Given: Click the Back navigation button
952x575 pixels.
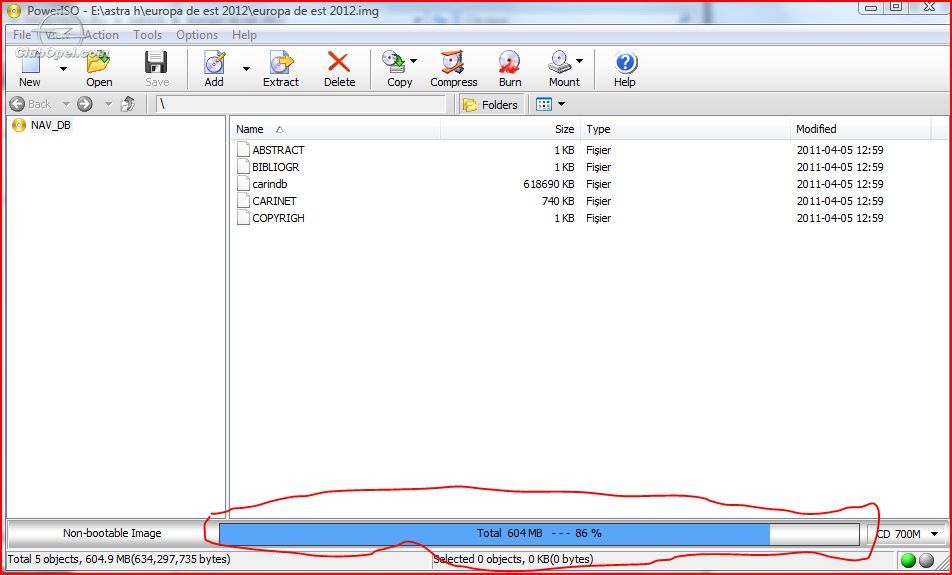Looking at the screenshot, I should [30, 104].
